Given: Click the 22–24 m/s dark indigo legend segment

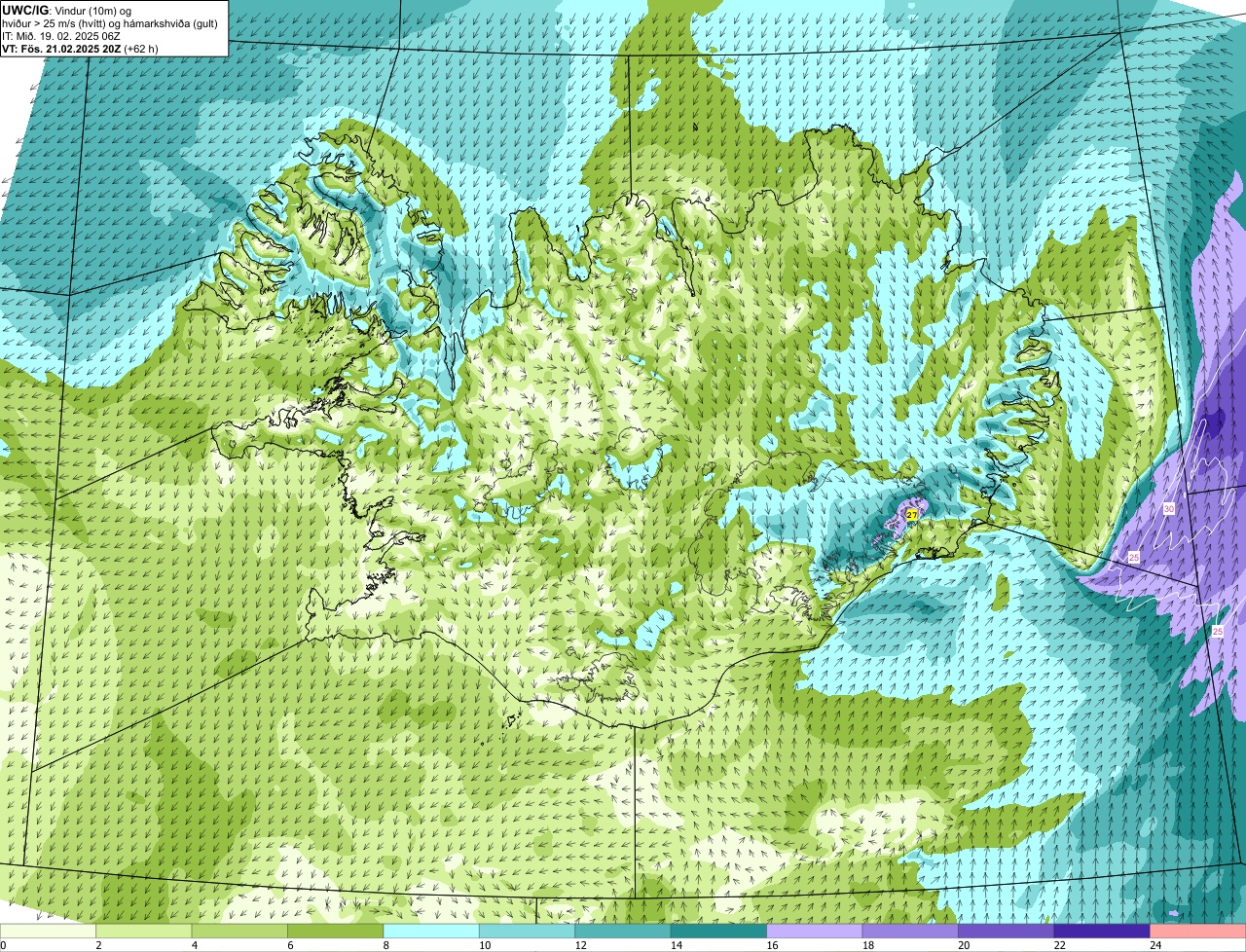Looking at the screenshot, I should pyautogui.click(x=1102, y=932).
